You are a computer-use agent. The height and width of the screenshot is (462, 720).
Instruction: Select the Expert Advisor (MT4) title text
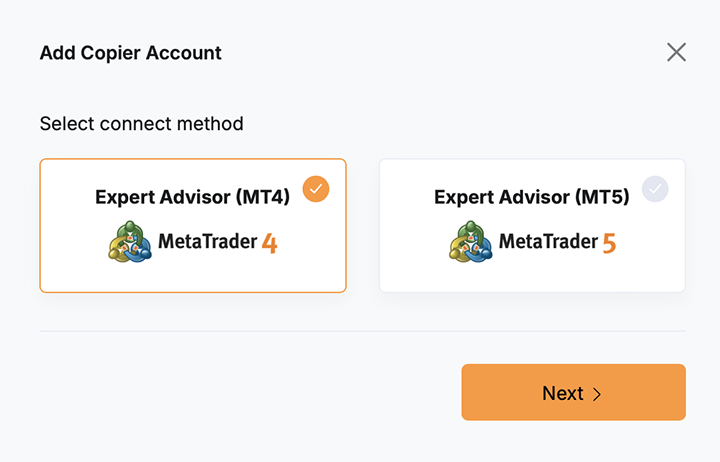[192, 197]
